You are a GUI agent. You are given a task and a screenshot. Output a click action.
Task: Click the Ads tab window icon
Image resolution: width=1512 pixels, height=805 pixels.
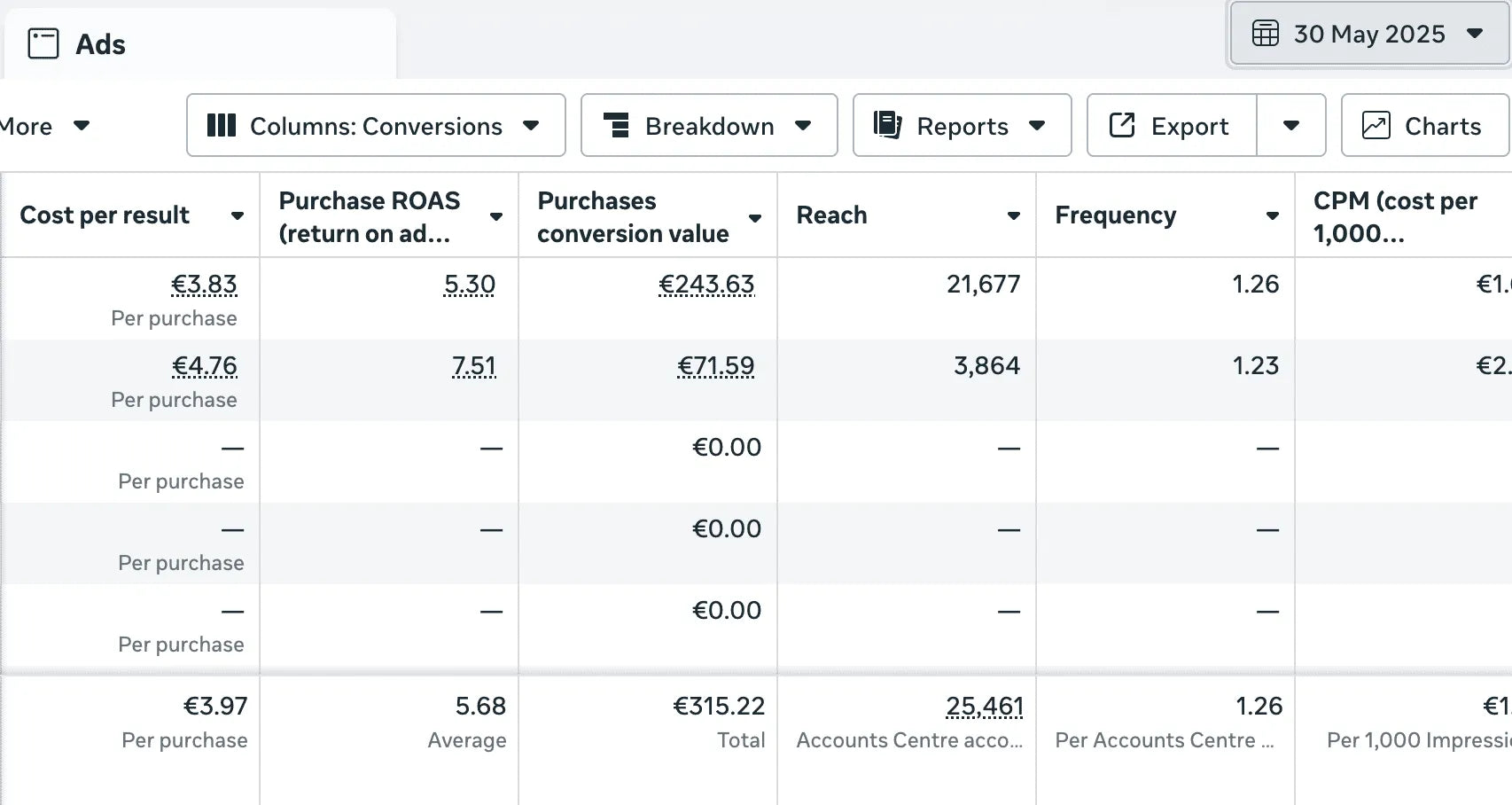pos(43,43)
